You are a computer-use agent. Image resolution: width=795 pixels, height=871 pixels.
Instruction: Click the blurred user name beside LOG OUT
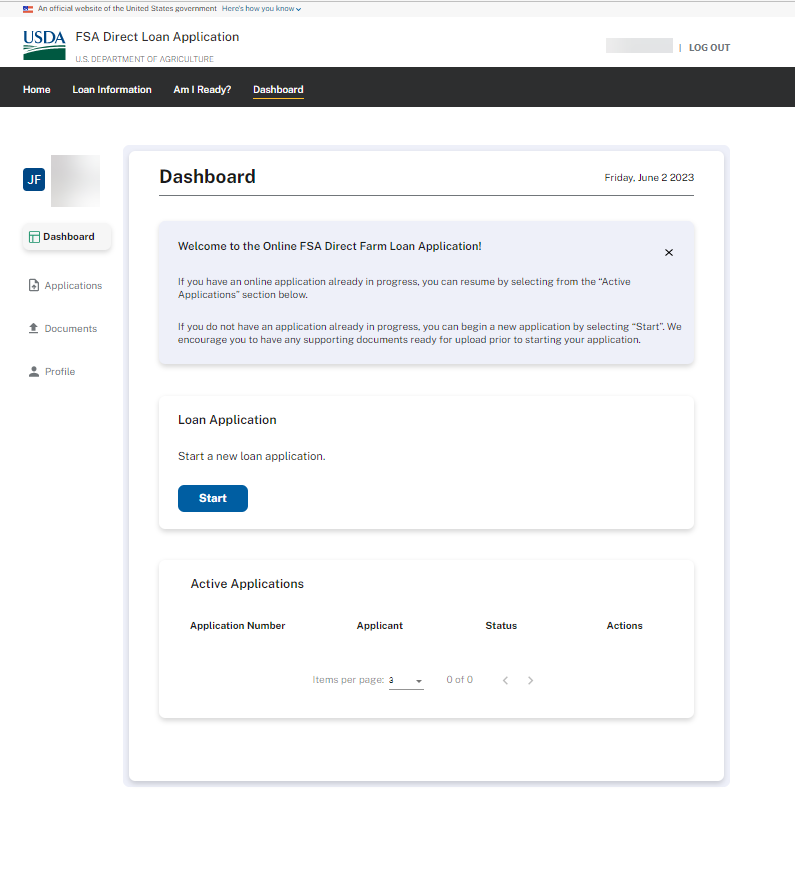(639, 46)
